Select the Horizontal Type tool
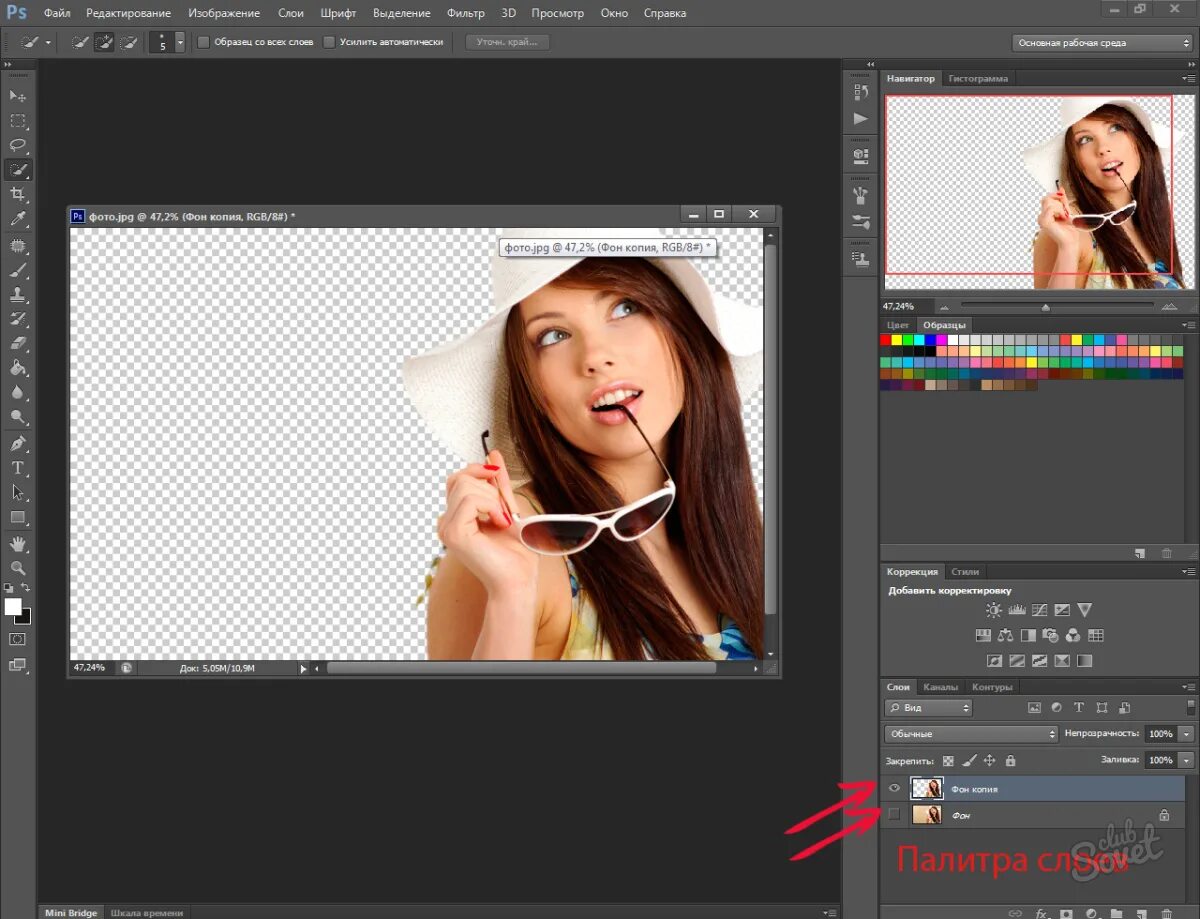Image resolution: width=1200 pixels, height=919 pixels. 18,468
